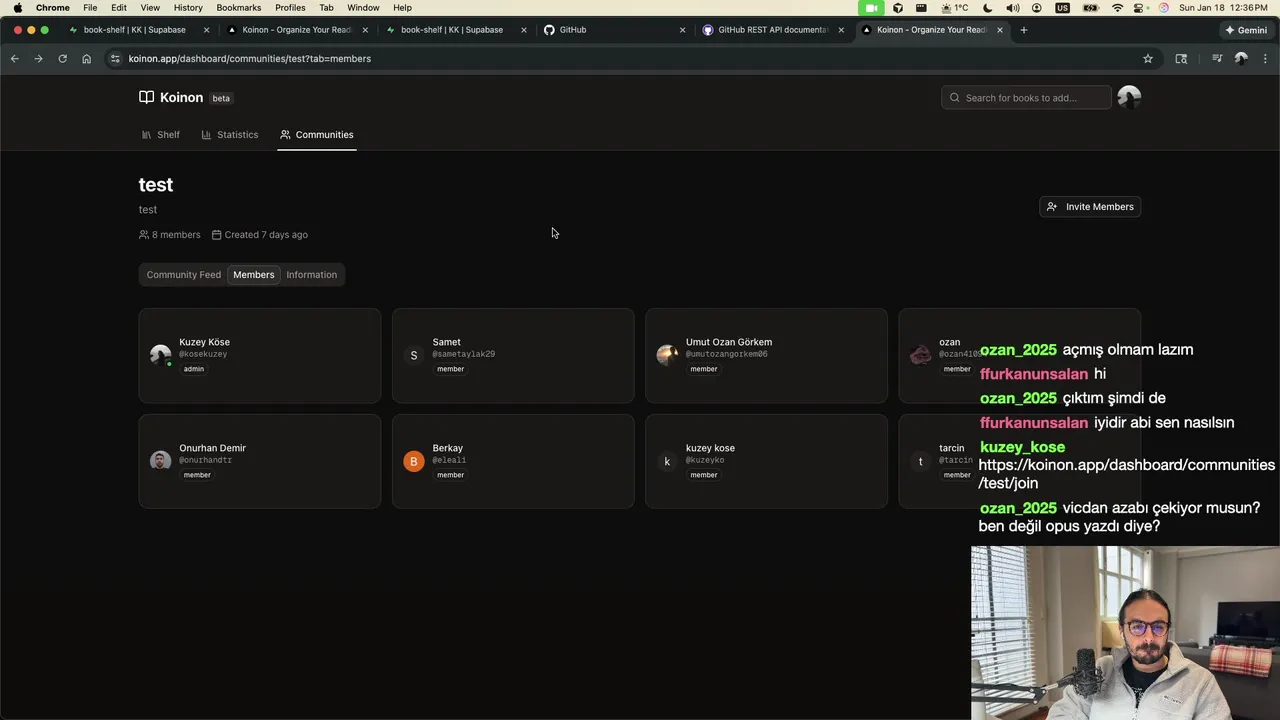Click the Kuzey Köse member name
The width and height of the screenshot is (1280, 720).
pyautogui.click(x=204, y=342)
